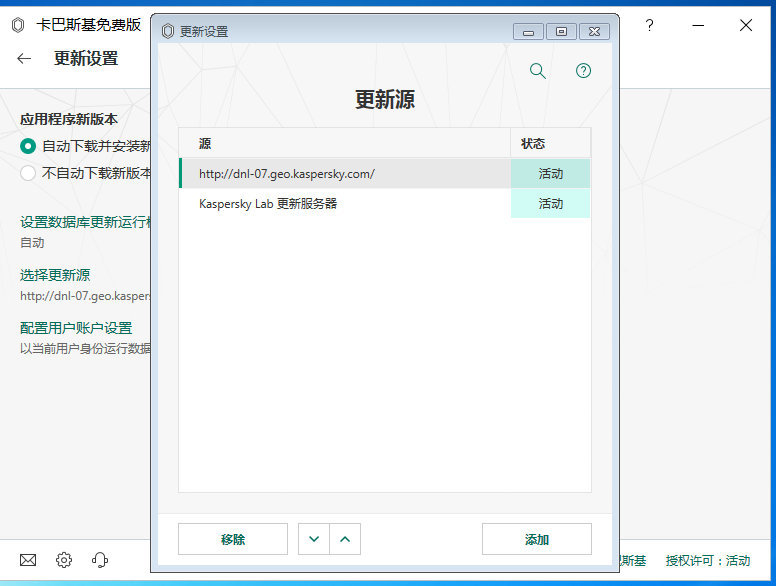Minimize the main 卡巴斯基免费版 window

pyautogui.click(x=698, y=25)
